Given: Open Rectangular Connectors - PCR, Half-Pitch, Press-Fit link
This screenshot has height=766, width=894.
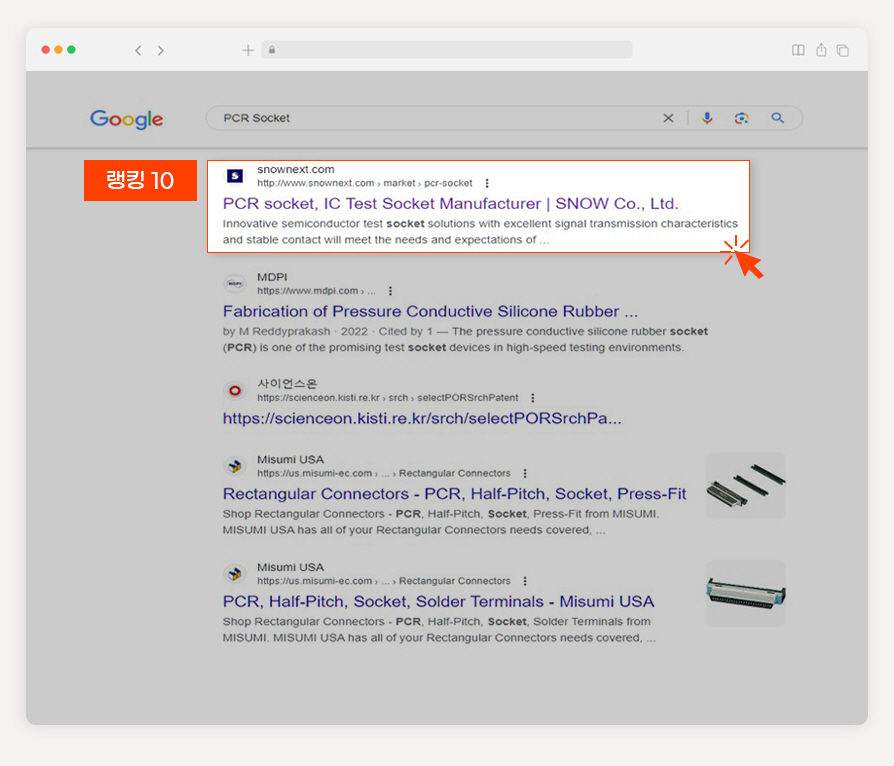Looking at the screenshot, I should [454, 494].
